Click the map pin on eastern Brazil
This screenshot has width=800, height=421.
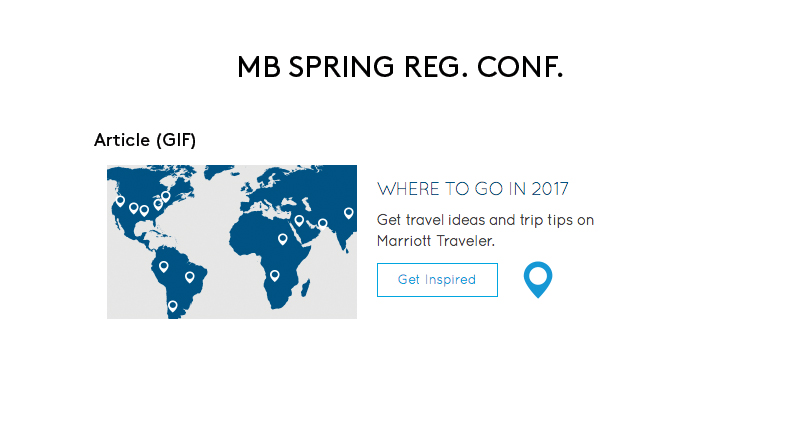(x=189, y=276)
